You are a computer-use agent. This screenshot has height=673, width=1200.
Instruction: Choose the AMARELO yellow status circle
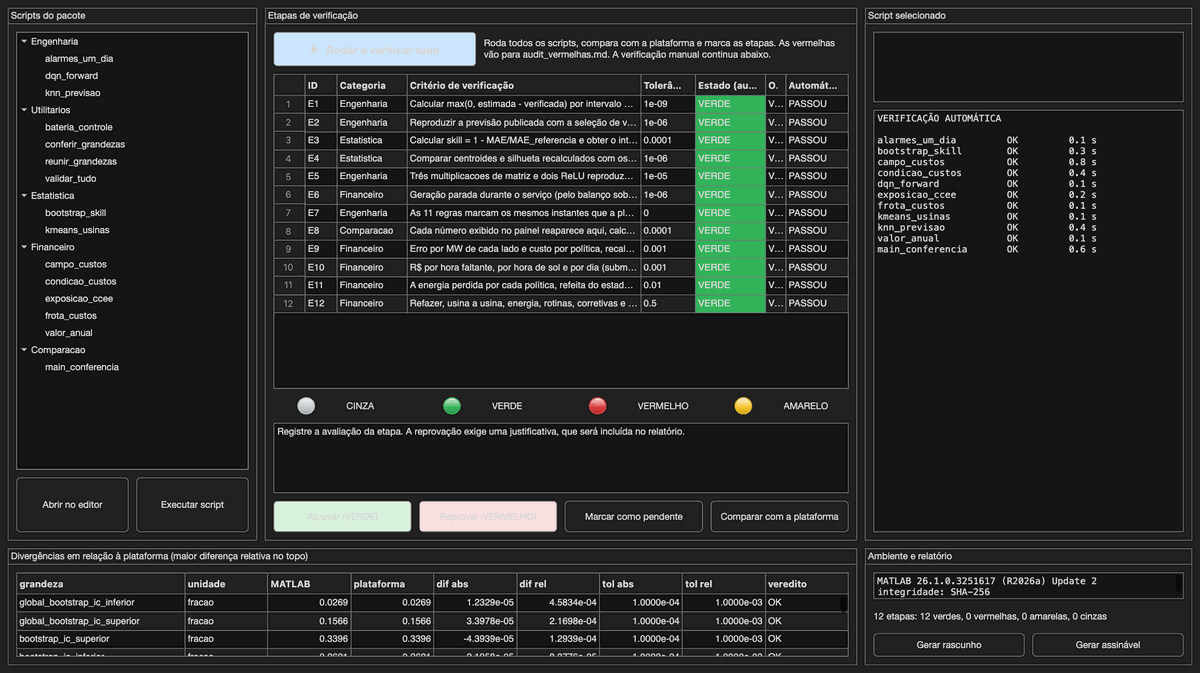click(x=743, y=406)
